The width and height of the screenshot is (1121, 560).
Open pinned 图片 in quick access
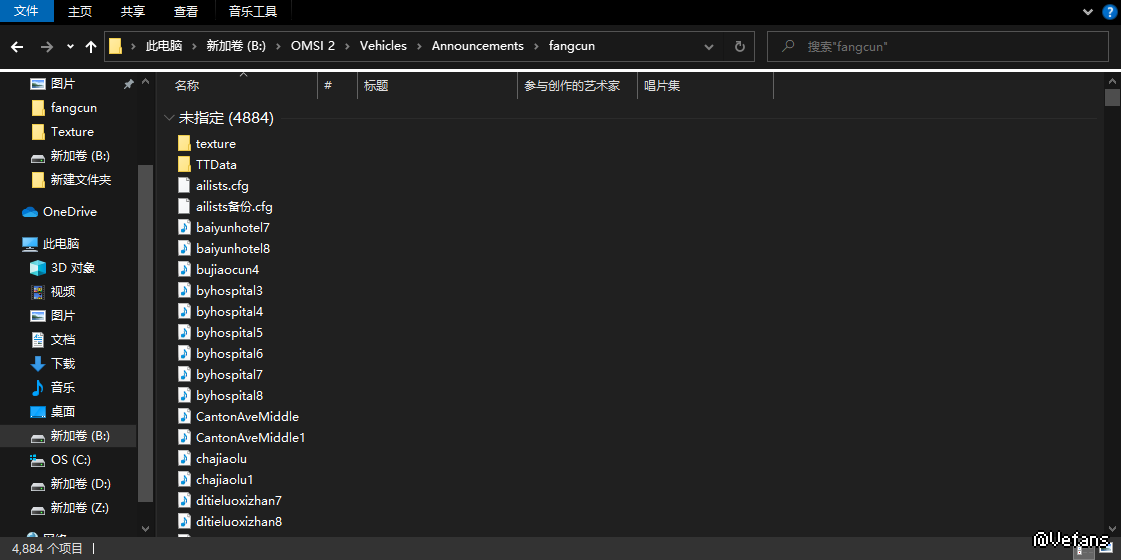(x=63, y=84)
